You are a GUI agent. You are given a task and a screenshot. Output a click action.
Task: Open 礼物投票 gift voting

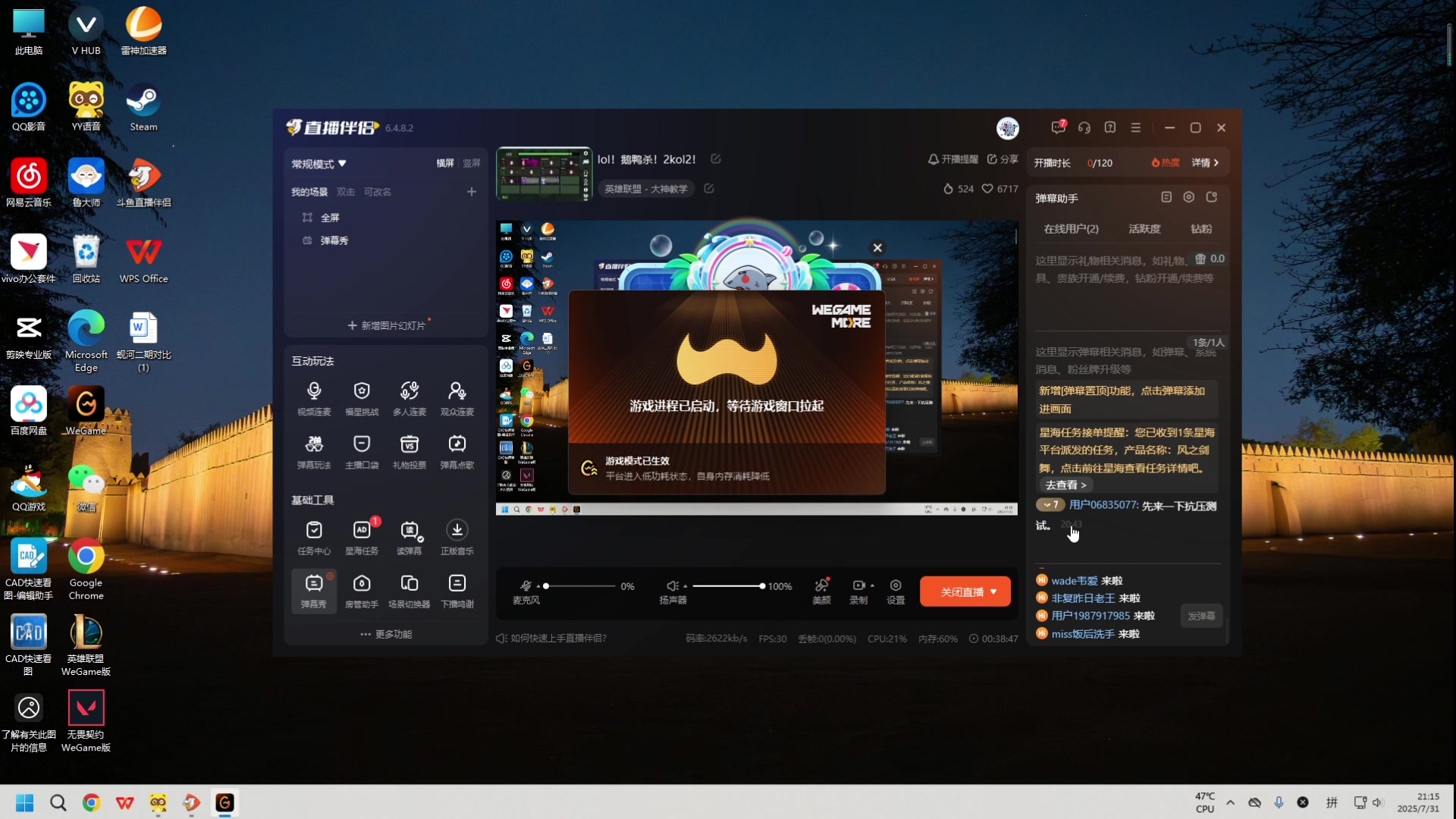(x=409, y=452)
